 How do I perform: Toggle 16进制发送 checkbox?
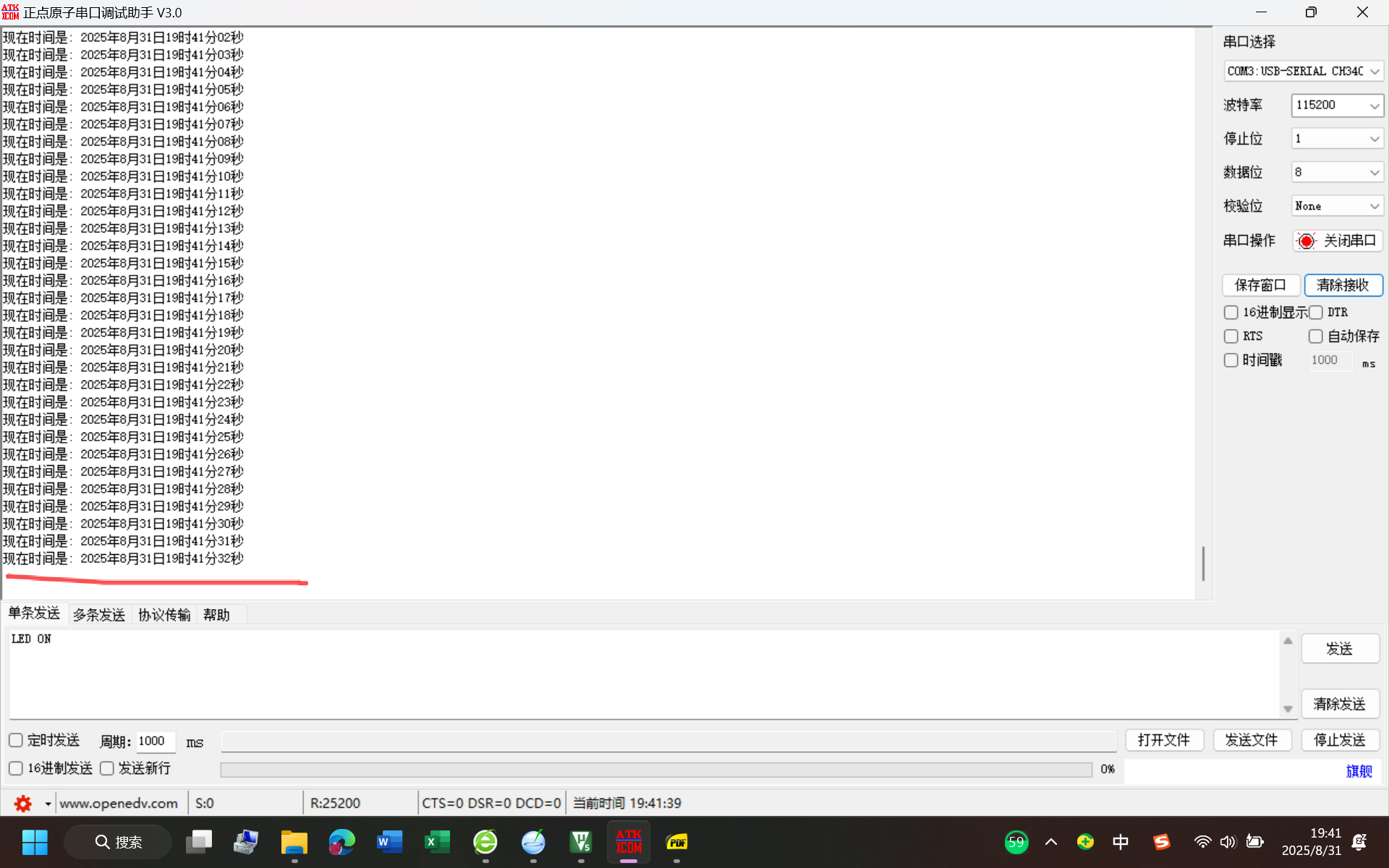(x=16, y=768)
